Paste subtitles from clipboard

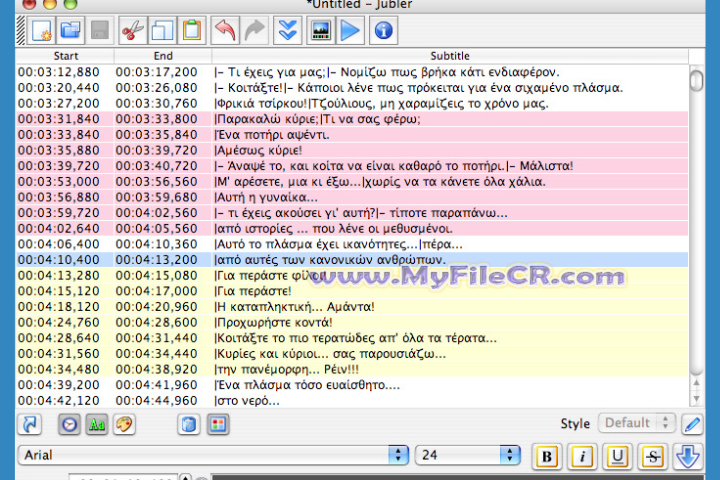click(x=191, y=30)
